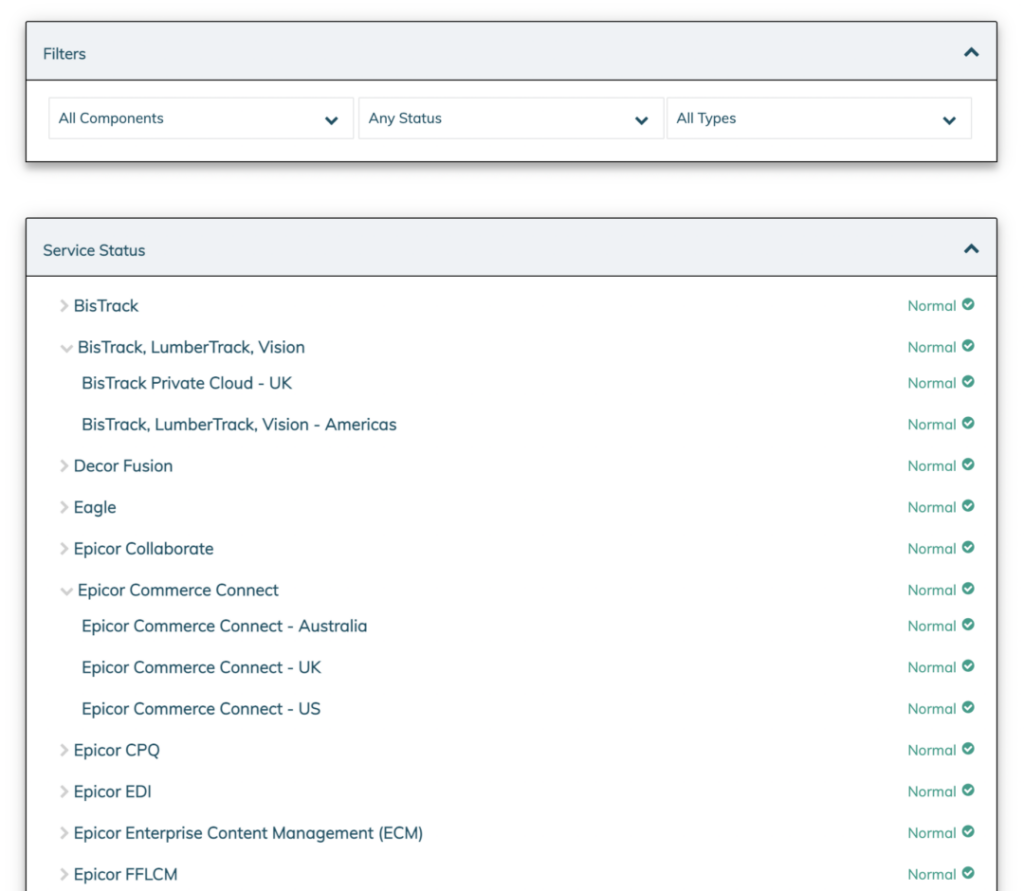Screen dimensions: 1024x891
Task: Open the Any Status filter dropdown
Action: point(510,117)
